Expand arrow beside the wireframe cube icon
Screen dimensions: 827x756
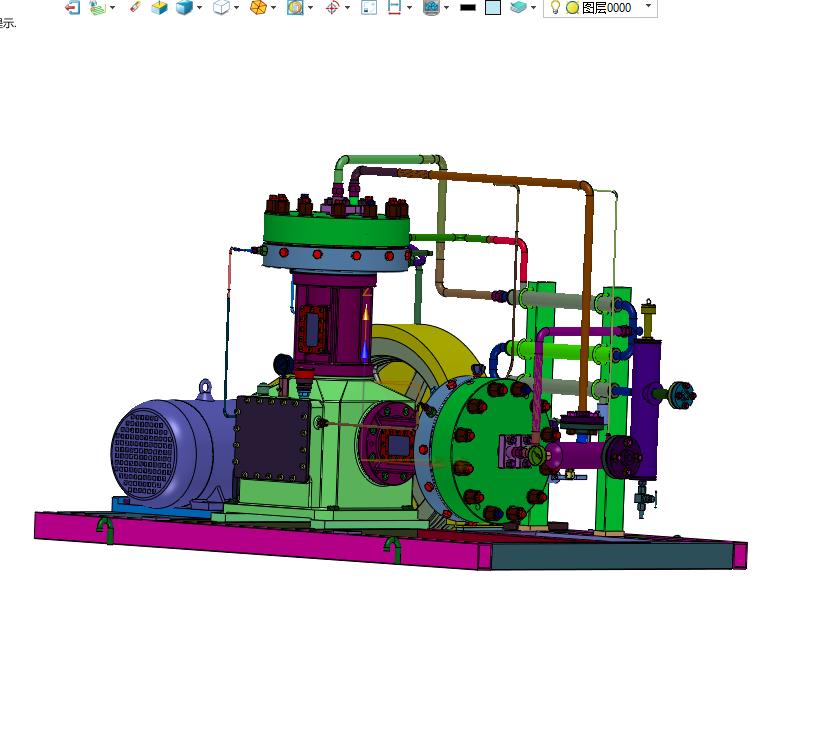[x=236, y=7]
